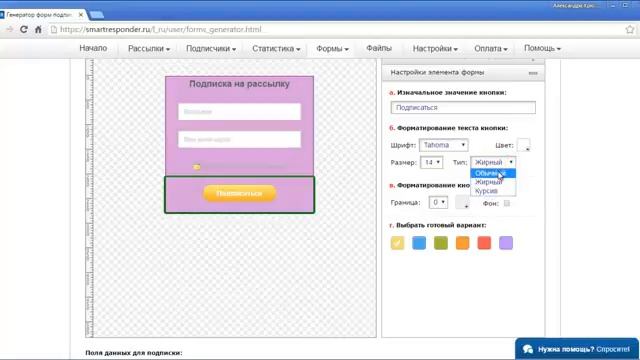Screen dimensions: 640x360
Task: Select the Подписка на рассылку form title
Action: tap(239, 84)
